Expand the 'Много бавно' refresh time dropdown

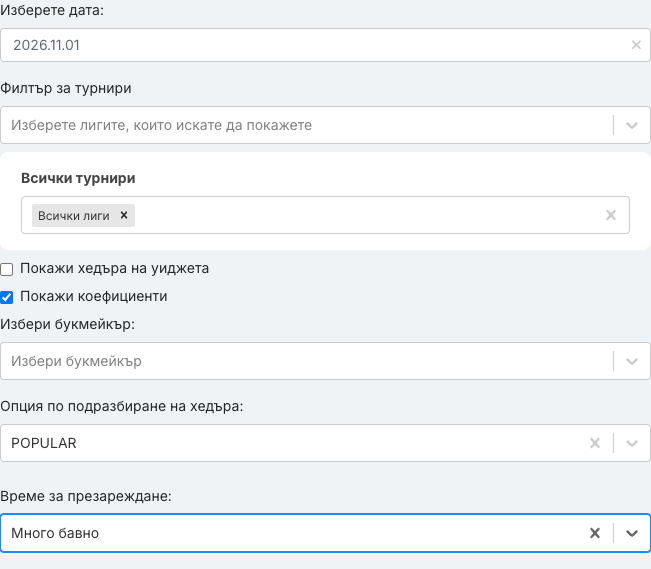(631, 533)
